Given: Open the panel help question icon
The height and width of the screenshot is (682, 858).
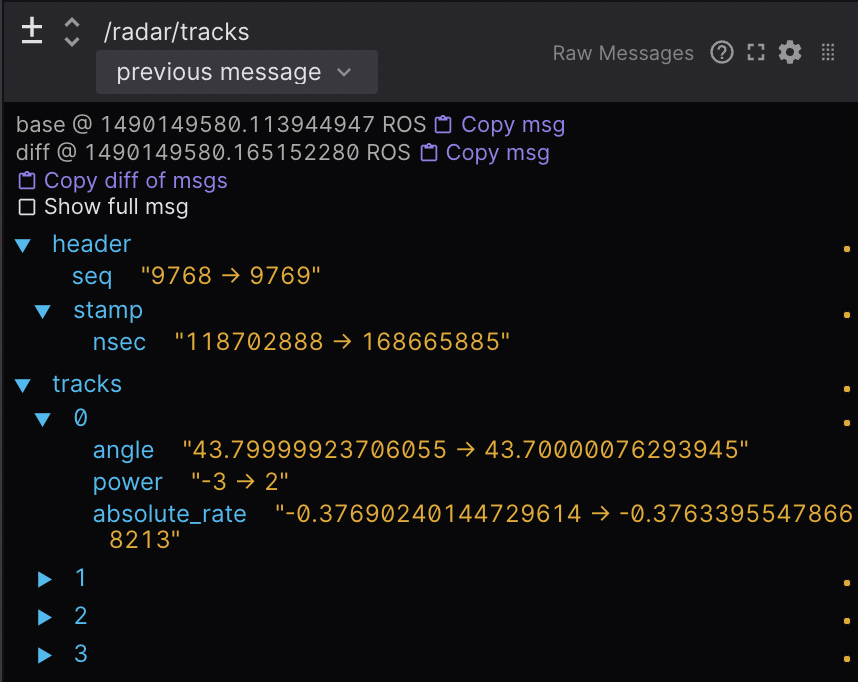Looking at the screenshot, I should pos(722,53).
